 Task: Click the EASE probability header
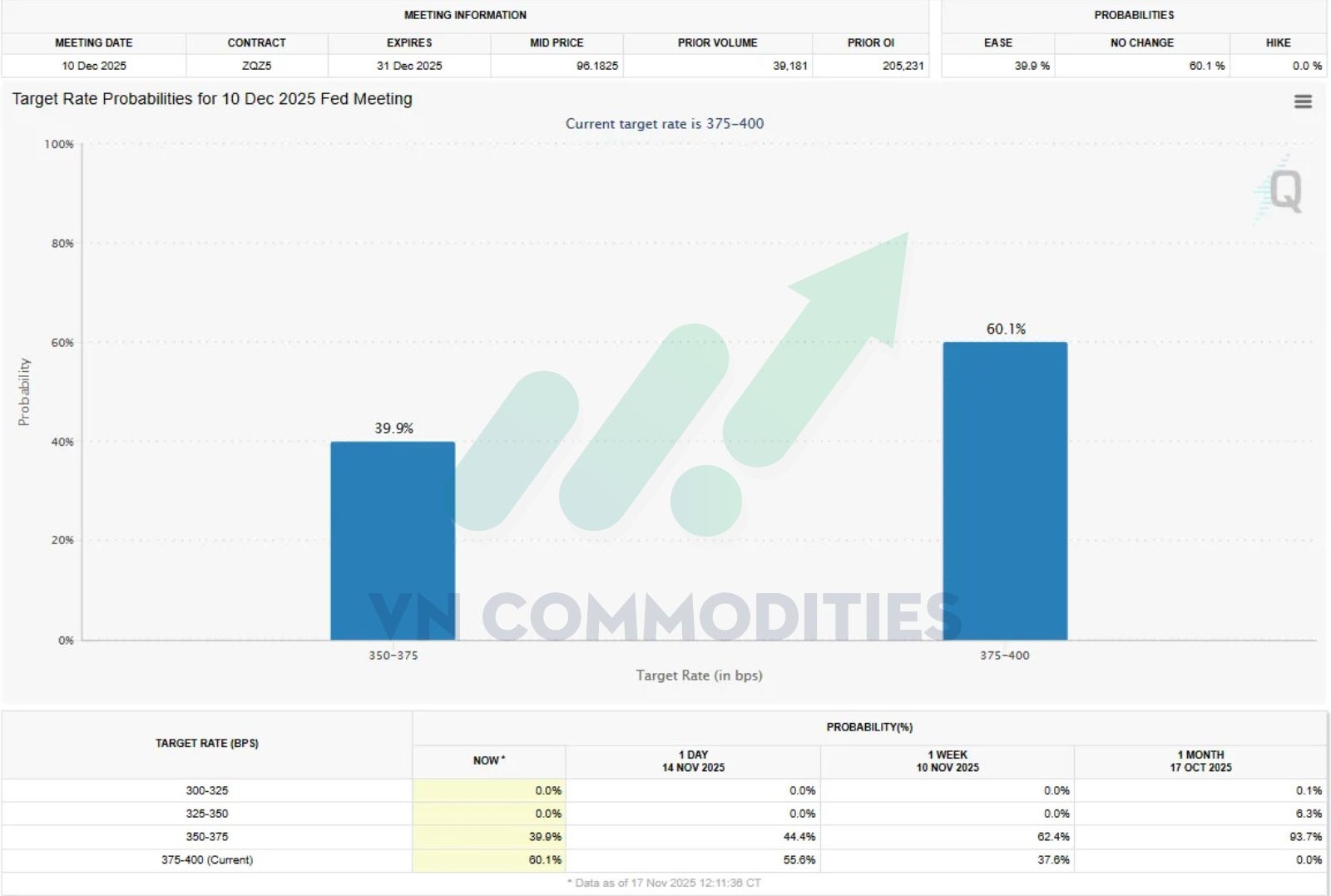coord(998,43)
